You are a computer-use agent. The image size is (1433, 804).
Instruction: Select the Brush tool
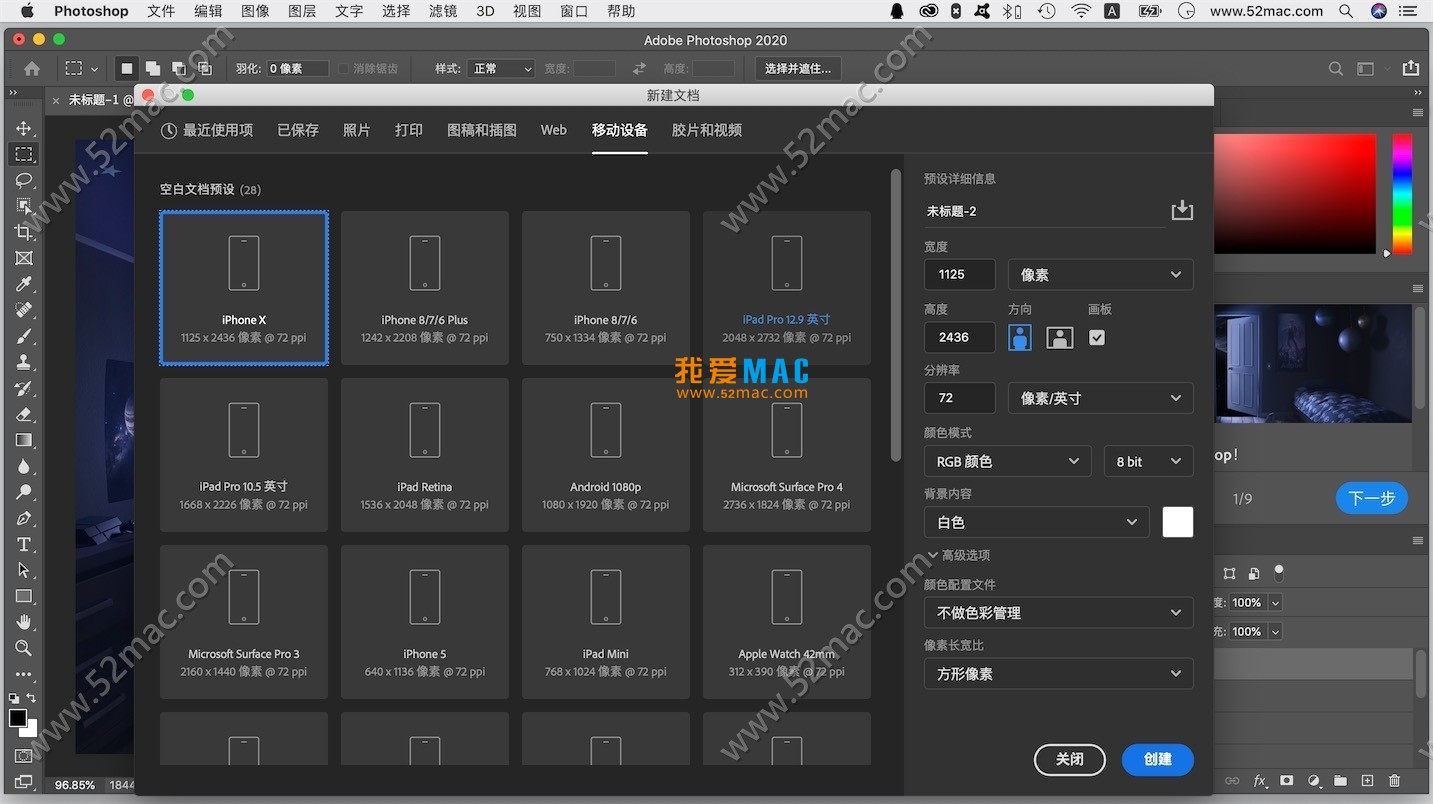click(24, 336)
